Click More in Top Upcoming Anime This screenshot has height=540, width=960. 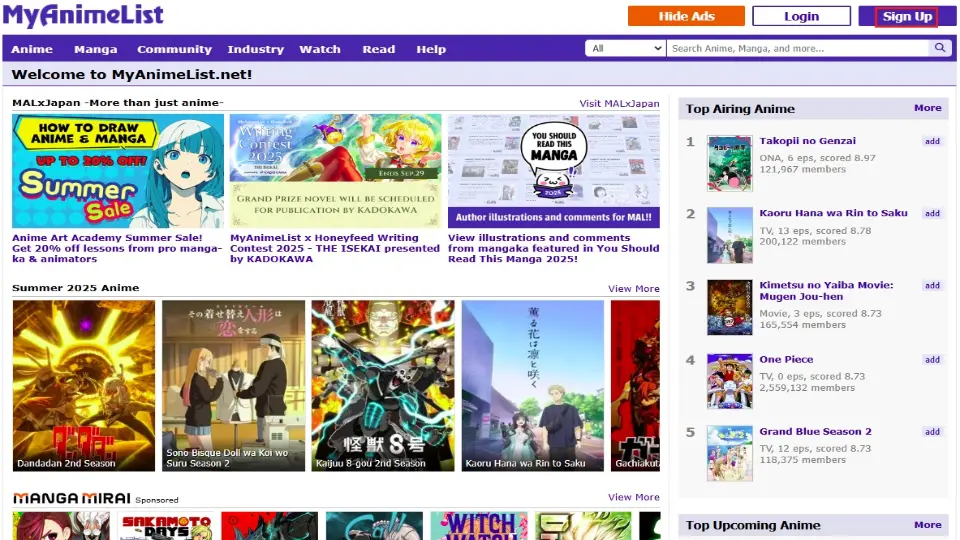928,525
